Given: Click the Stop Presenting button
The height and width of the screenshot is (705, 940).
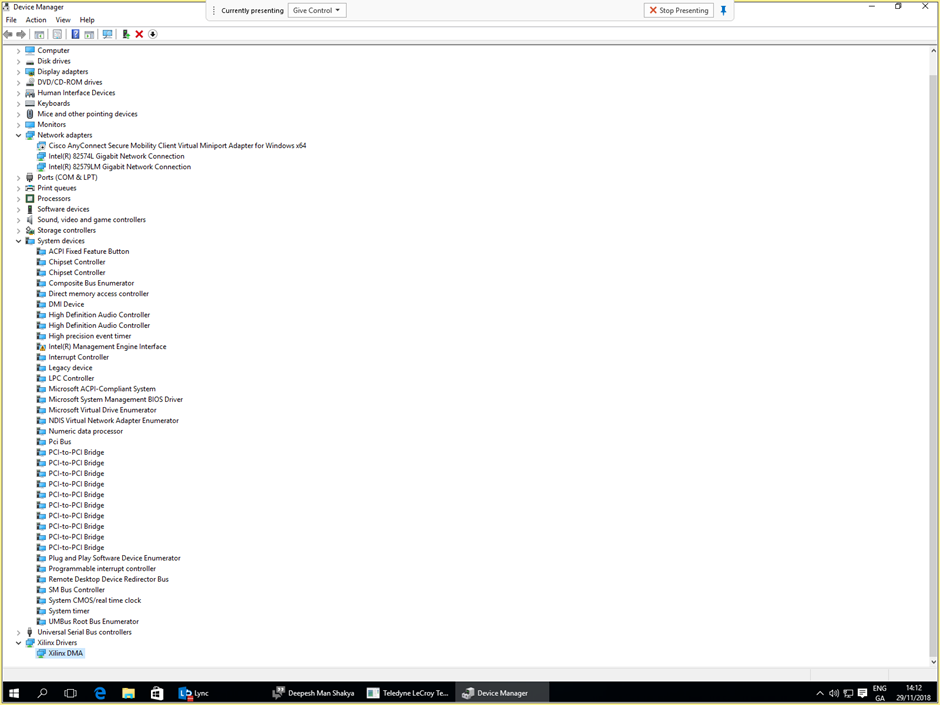Looking at the screenshot, I should [x=679, y=10].
